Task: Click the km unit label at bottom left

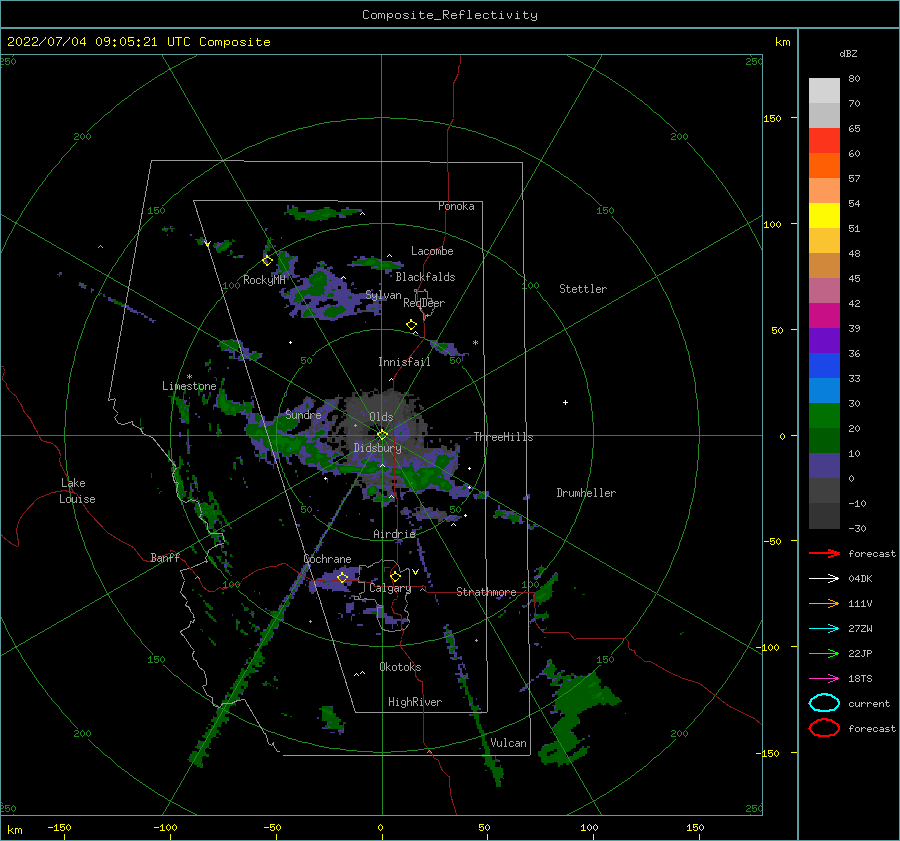Action: 14,830
